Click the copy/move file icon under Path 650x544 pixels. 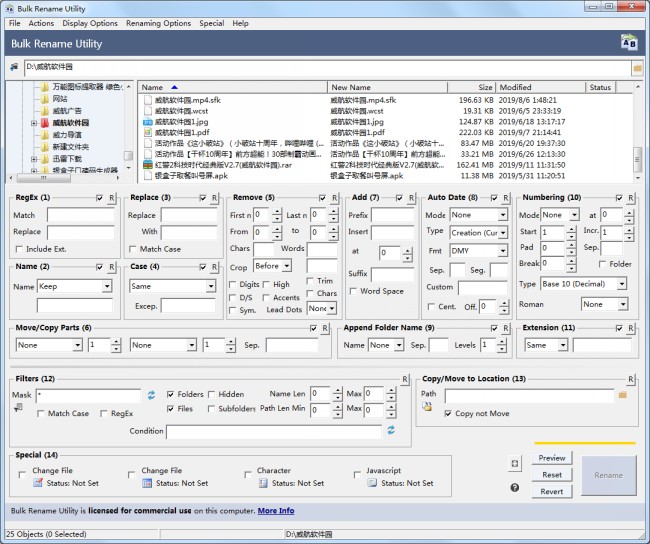coord(427,406)
